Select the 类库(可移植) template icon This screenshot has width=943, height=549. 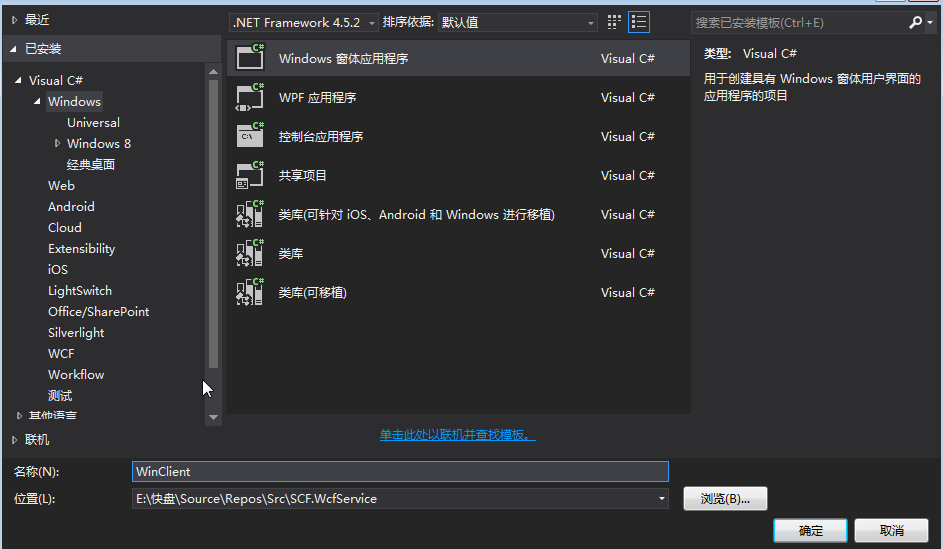[250, 292]
